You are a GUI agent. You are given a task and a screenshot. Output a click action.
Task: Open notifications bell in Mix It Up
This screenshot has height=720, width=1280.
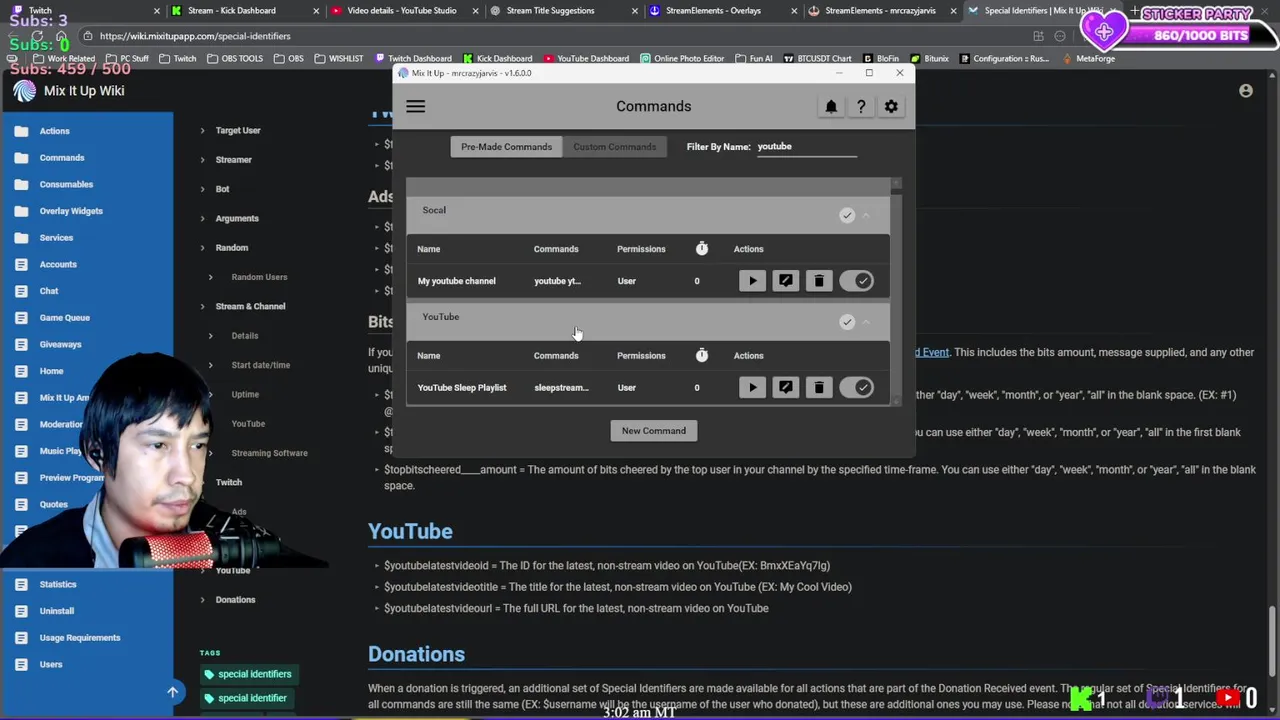click(x=831, y=106)
